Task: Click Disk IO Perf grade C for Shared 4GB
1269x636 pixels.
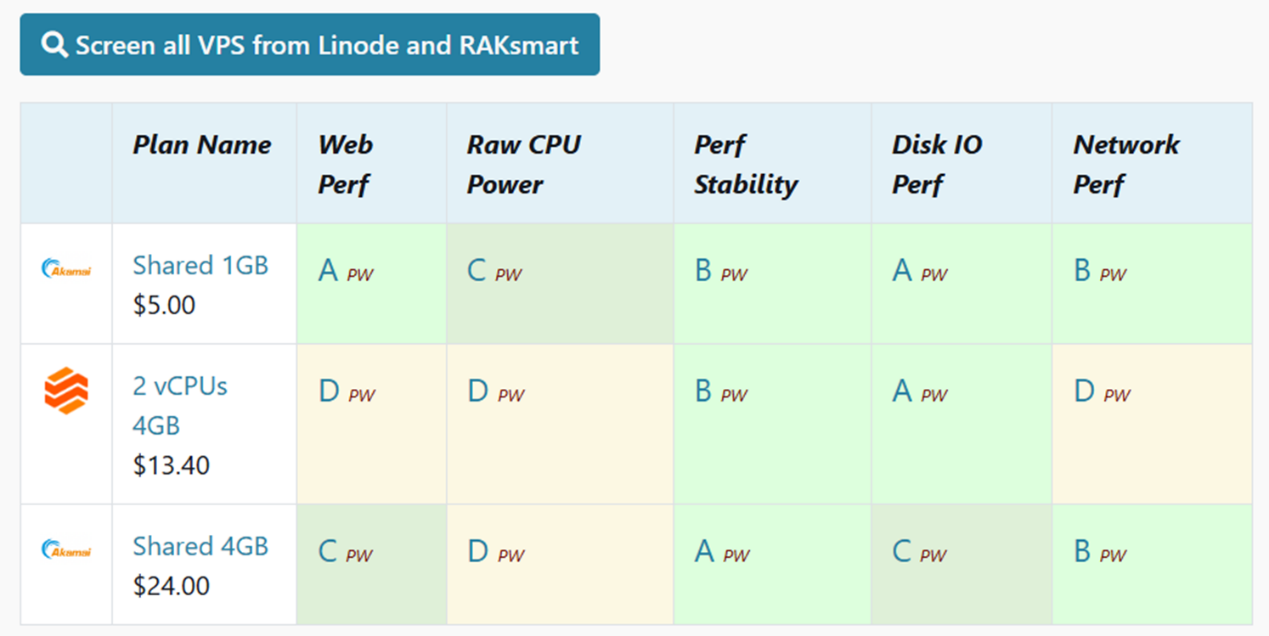Action: pos(902,551)
